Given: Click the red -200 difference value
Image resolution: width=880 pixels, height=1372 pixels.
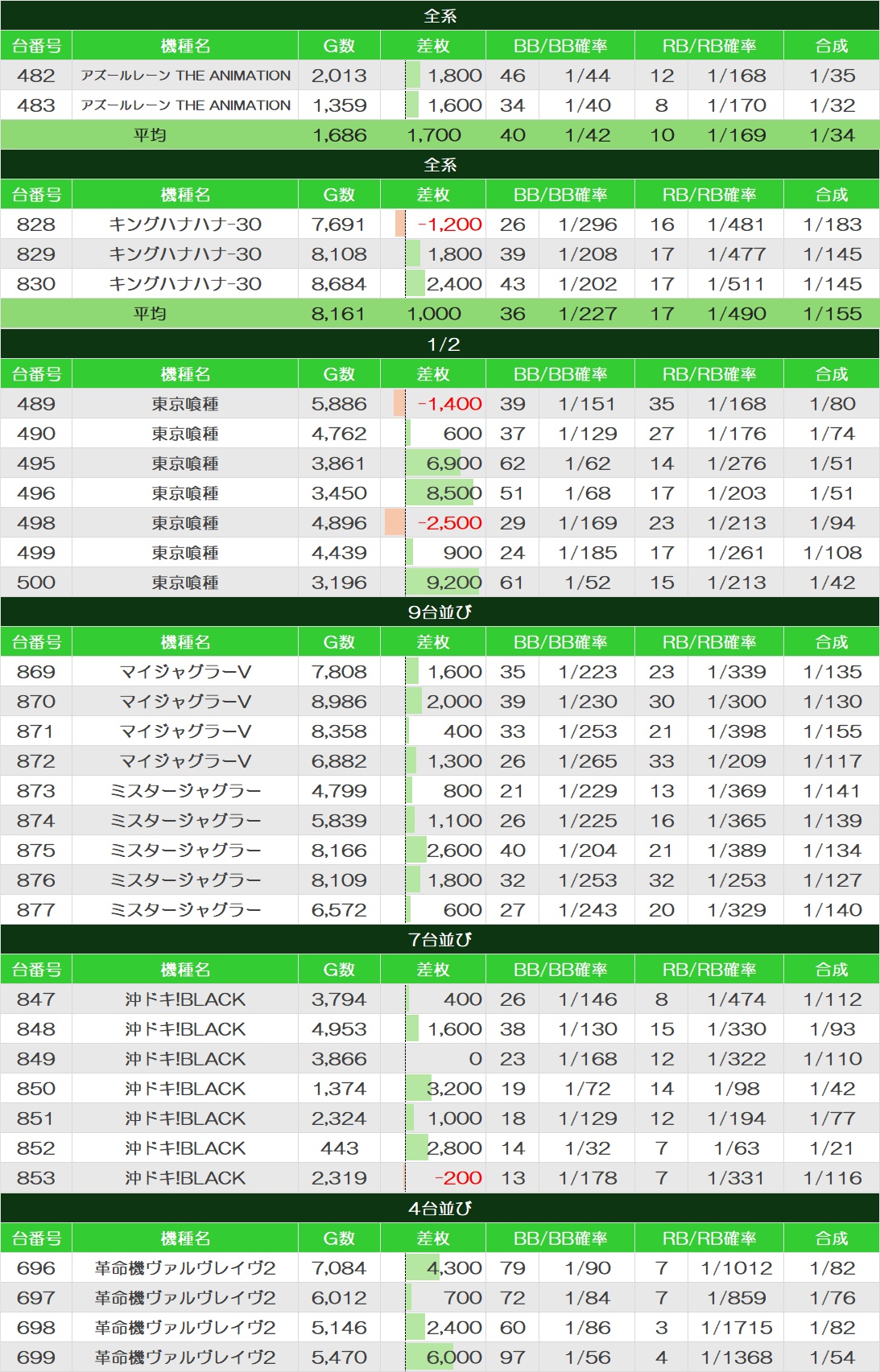Looking at the screenshot, I should pos(458,1178).
